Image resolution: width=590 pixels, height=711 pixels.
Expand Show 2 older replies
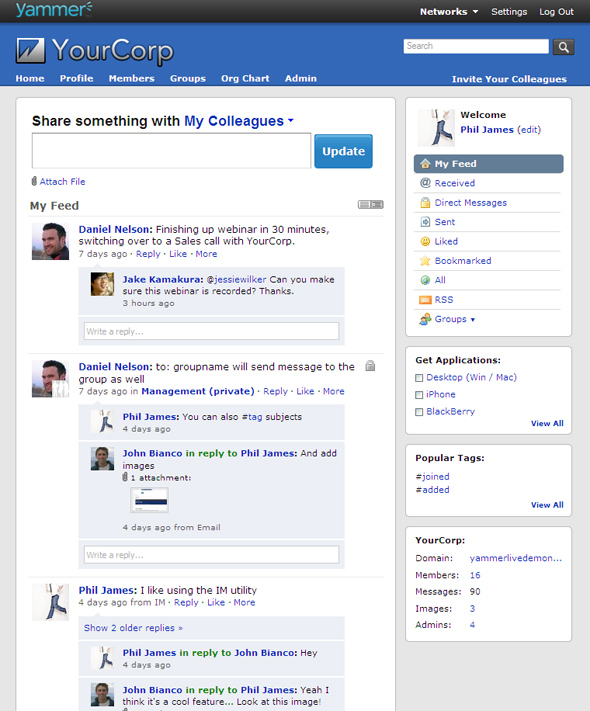(x=133, y=628)
